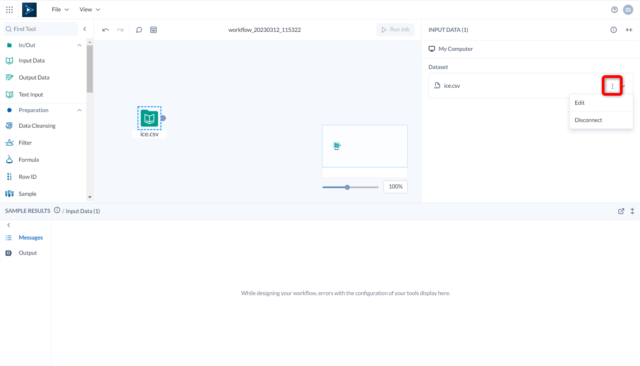Click the redo arrow in the toolbar
Image resolution: width=640 pixels, height=366 pixels.
point(120,30)
